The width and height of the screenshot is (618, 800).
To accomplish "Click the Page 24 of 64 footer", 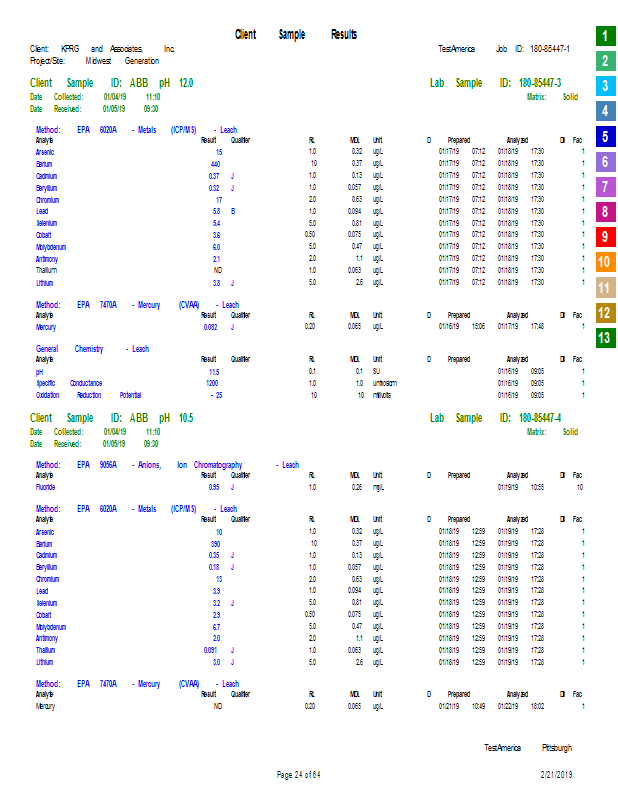I will [x=299, y=774].
